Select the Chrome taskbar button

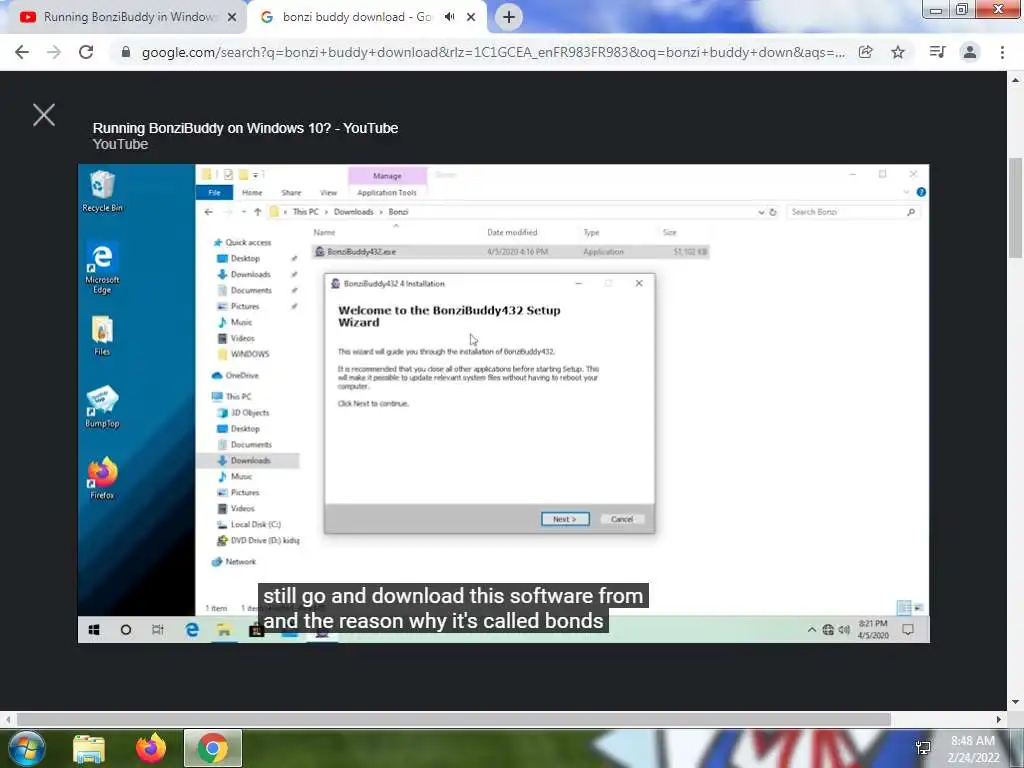point(213,748)
